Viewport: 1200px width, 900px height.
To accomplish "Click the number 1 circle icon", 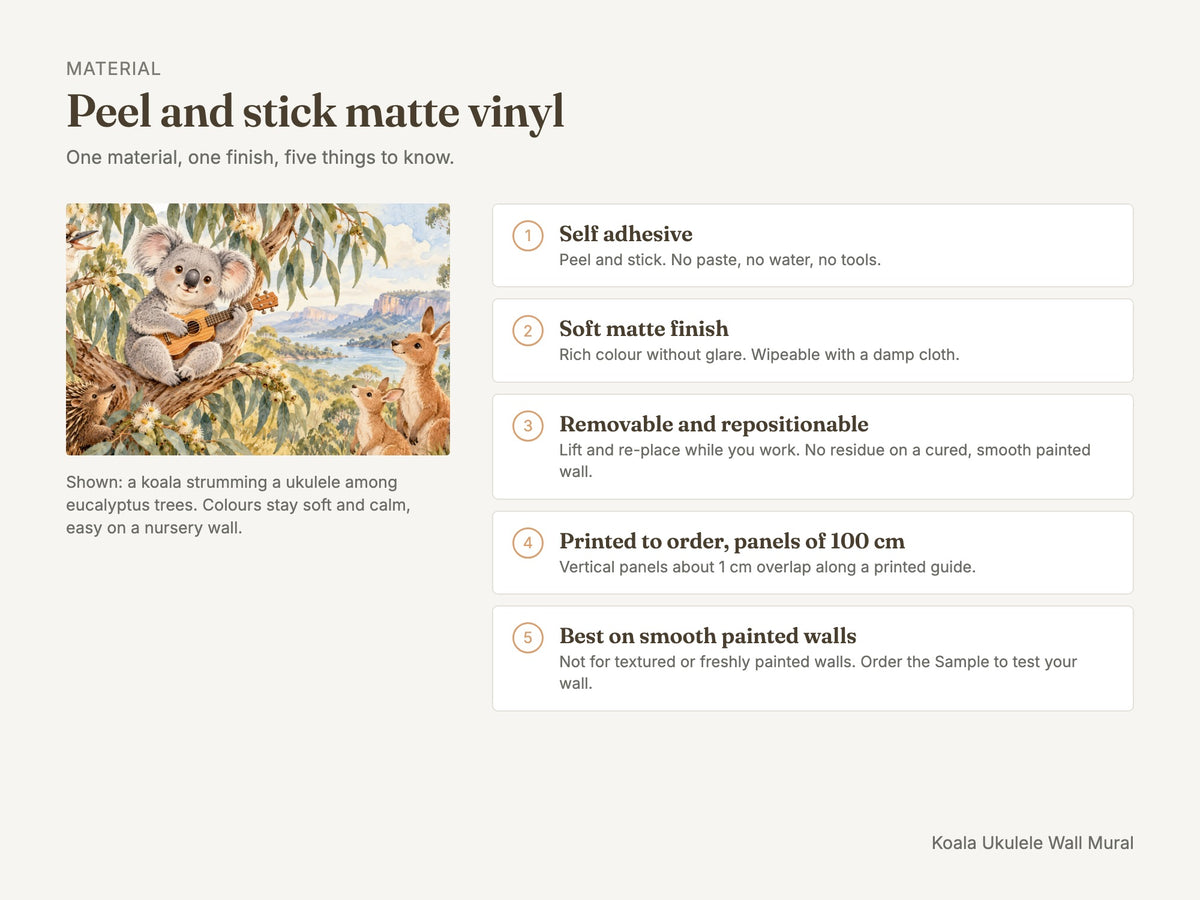I will (528, 236).
